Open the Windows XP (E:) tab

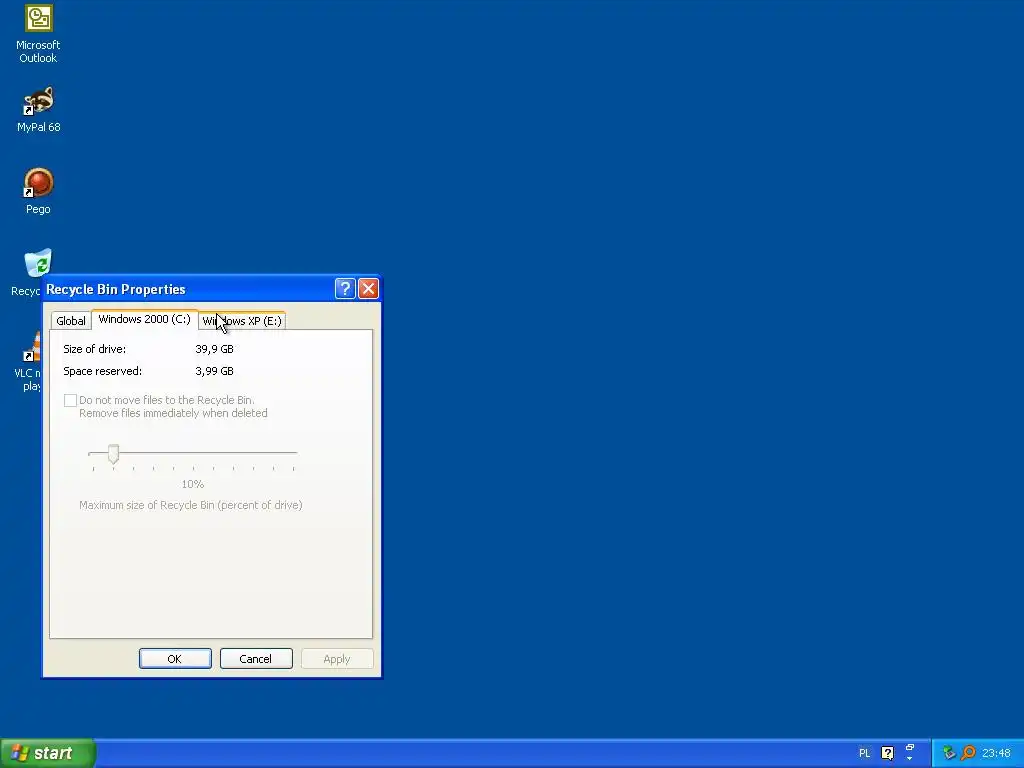coord(242,321)
